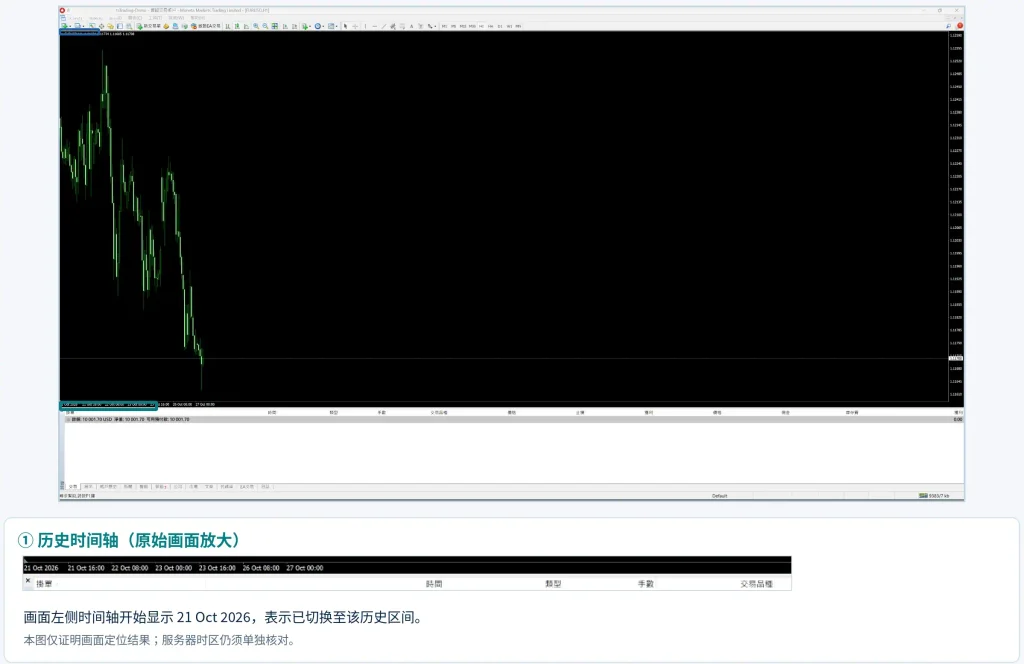This screenshot has width=1024, height=664.
Task: Switch to H4 timeframe
Action: (x=490, y=26)
